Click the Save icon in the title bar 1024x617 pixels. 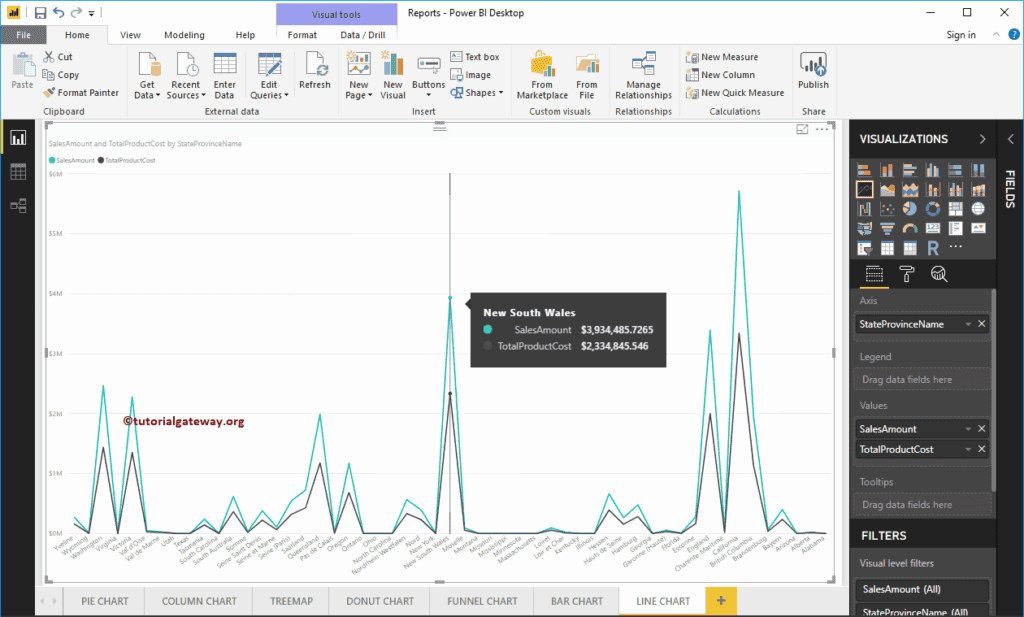point(39,12)
